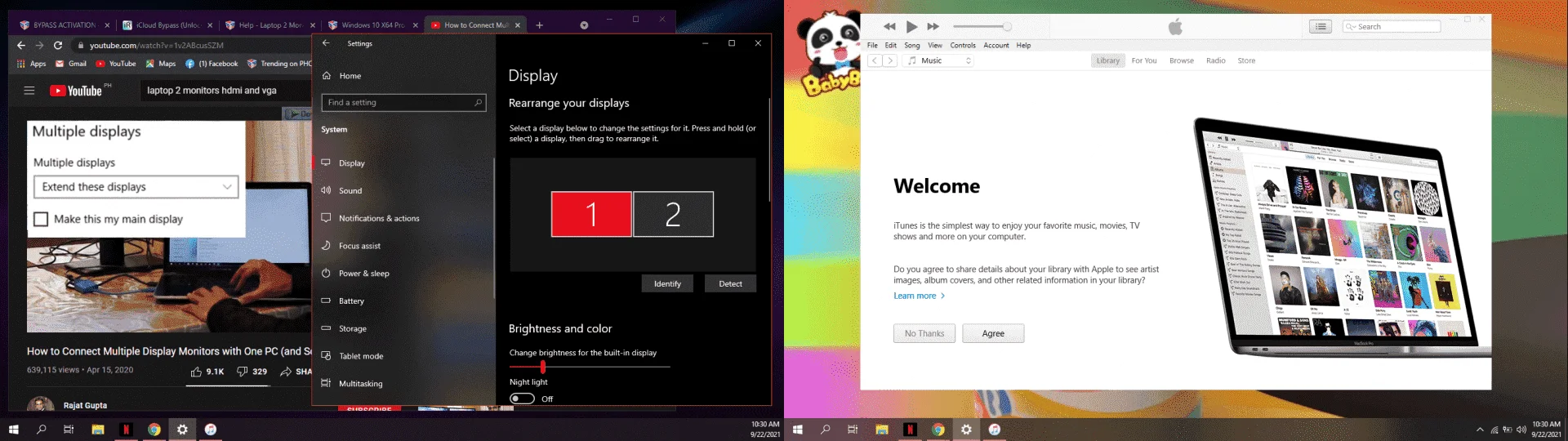Screen dimensions: 1568x441
Task: Click the iTunes rewind (previous) button
Action: point(889,27)
